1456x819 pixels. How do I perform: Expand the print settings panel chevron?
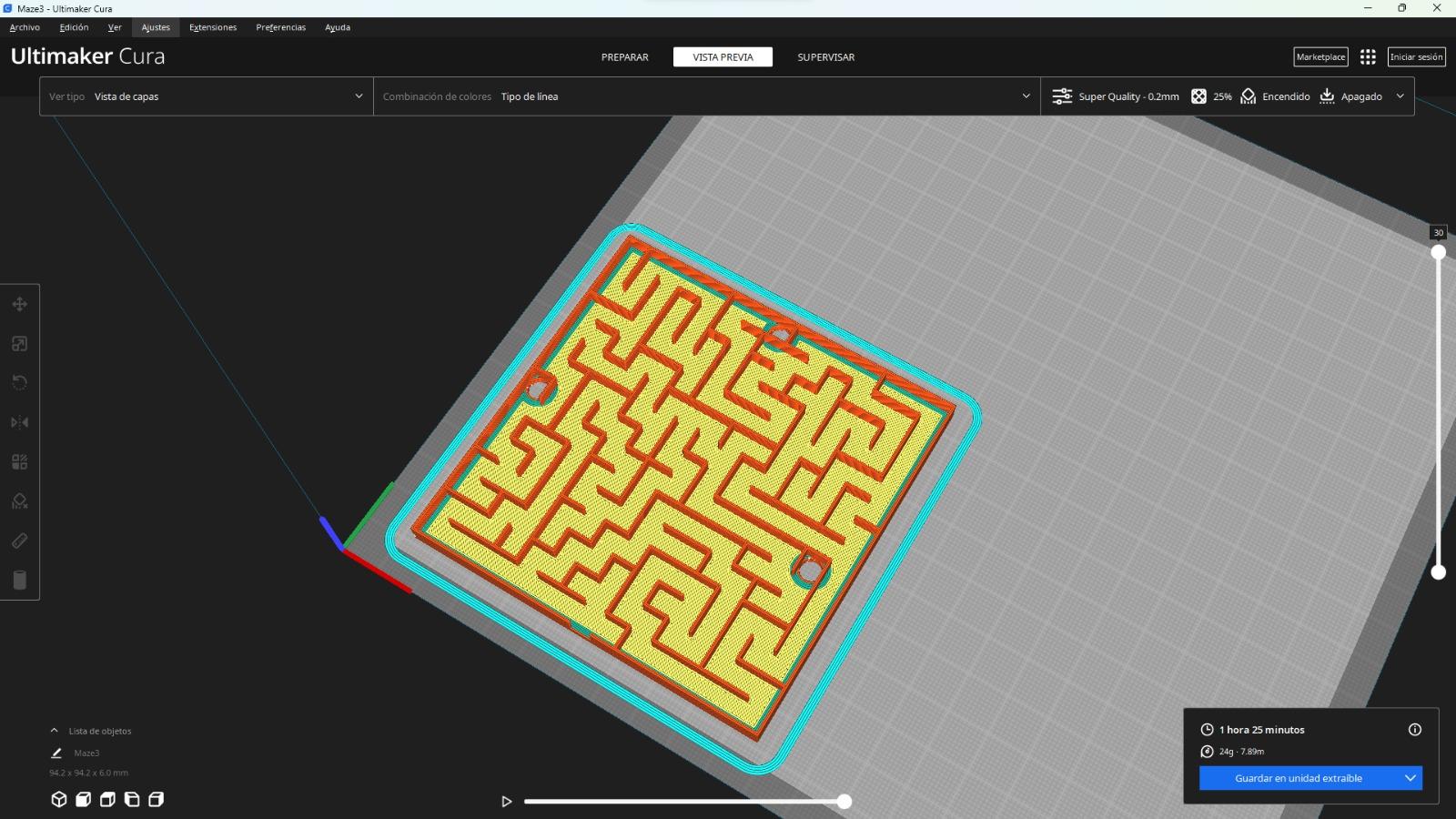coord(1400,96)
